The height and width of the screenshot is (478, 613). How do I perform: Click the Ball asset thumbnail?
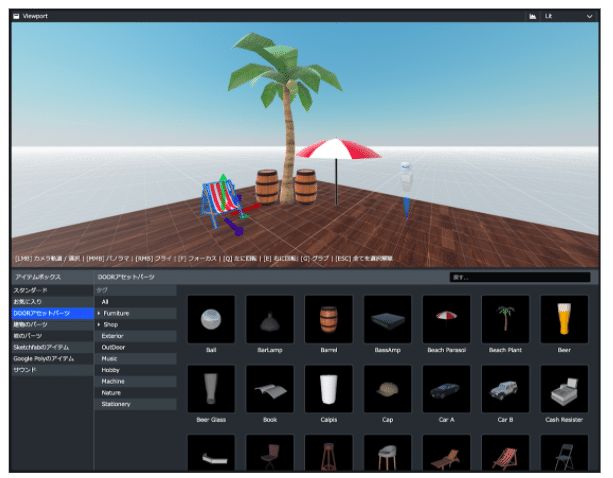click(x=211, y=319)
